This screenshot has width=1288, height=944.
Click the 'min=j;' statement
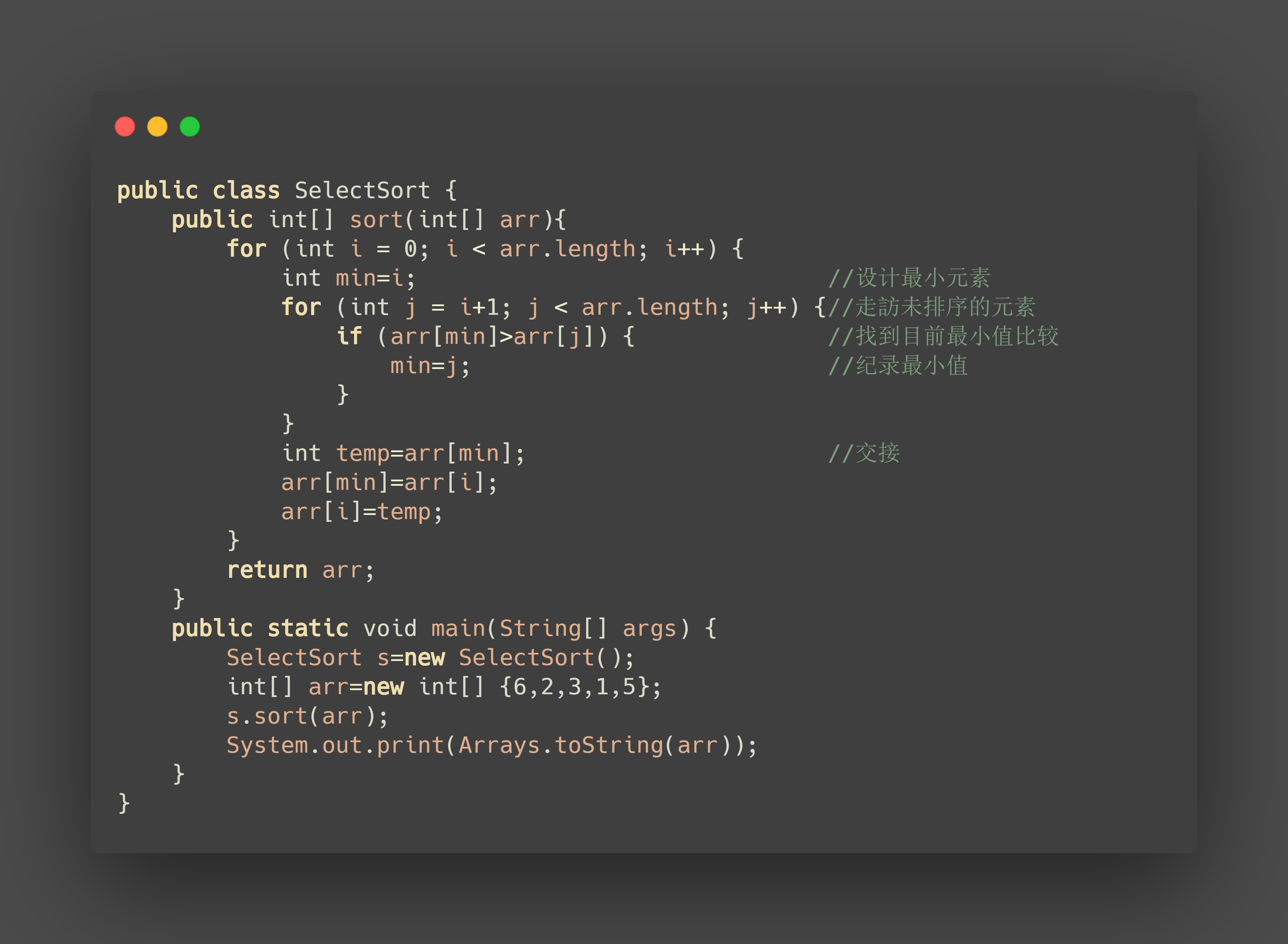point(430,366)
